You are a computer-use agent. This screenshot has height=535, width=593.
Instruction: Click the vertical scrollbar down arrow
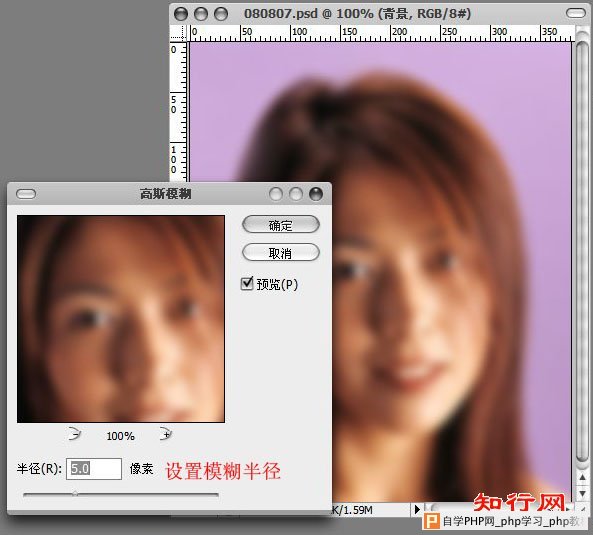click(x=582, y=493)
